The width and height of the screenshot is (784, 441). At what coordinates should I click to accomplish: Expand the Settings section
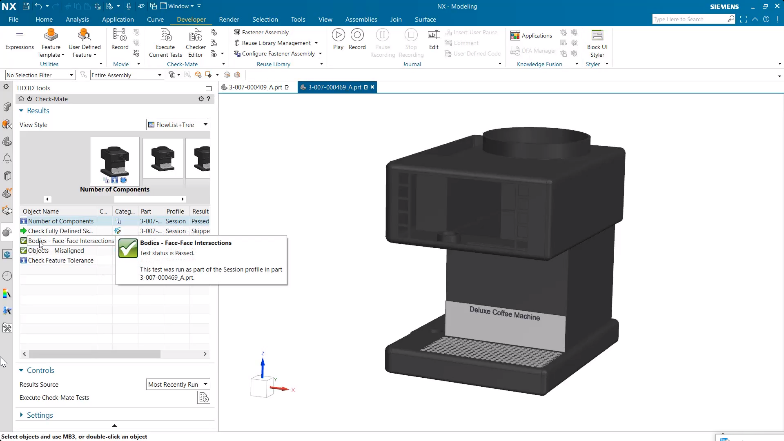coord(40,415)
